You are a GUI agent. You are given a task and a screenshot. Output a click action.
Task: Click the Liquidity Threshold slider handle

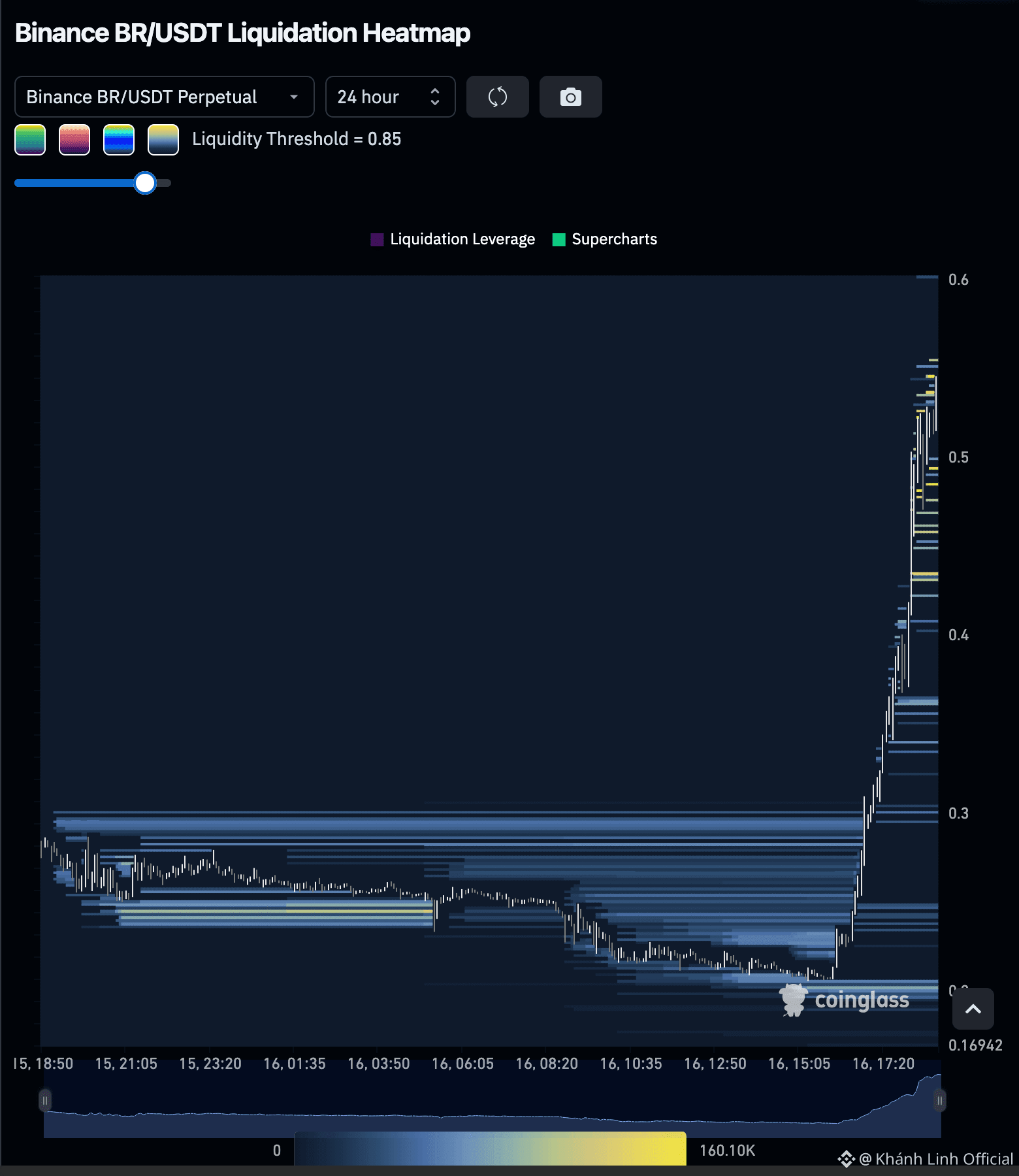coord(145,183)
